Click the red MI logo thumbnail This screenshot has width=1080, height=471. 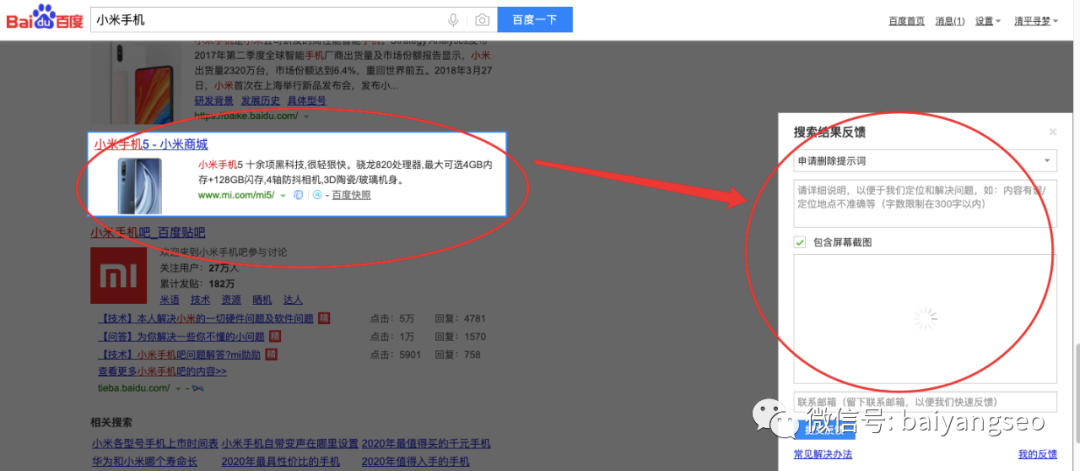tap(118, 276)
